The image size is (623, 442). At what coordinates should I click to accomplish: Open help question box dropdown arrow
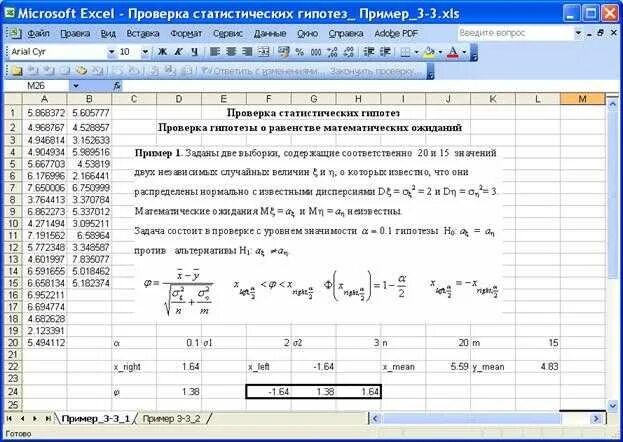pos(578,33)
